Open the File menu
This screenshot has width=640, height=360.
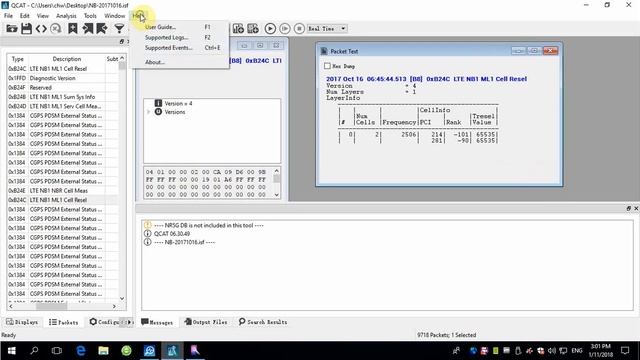(x=8, y=16)
